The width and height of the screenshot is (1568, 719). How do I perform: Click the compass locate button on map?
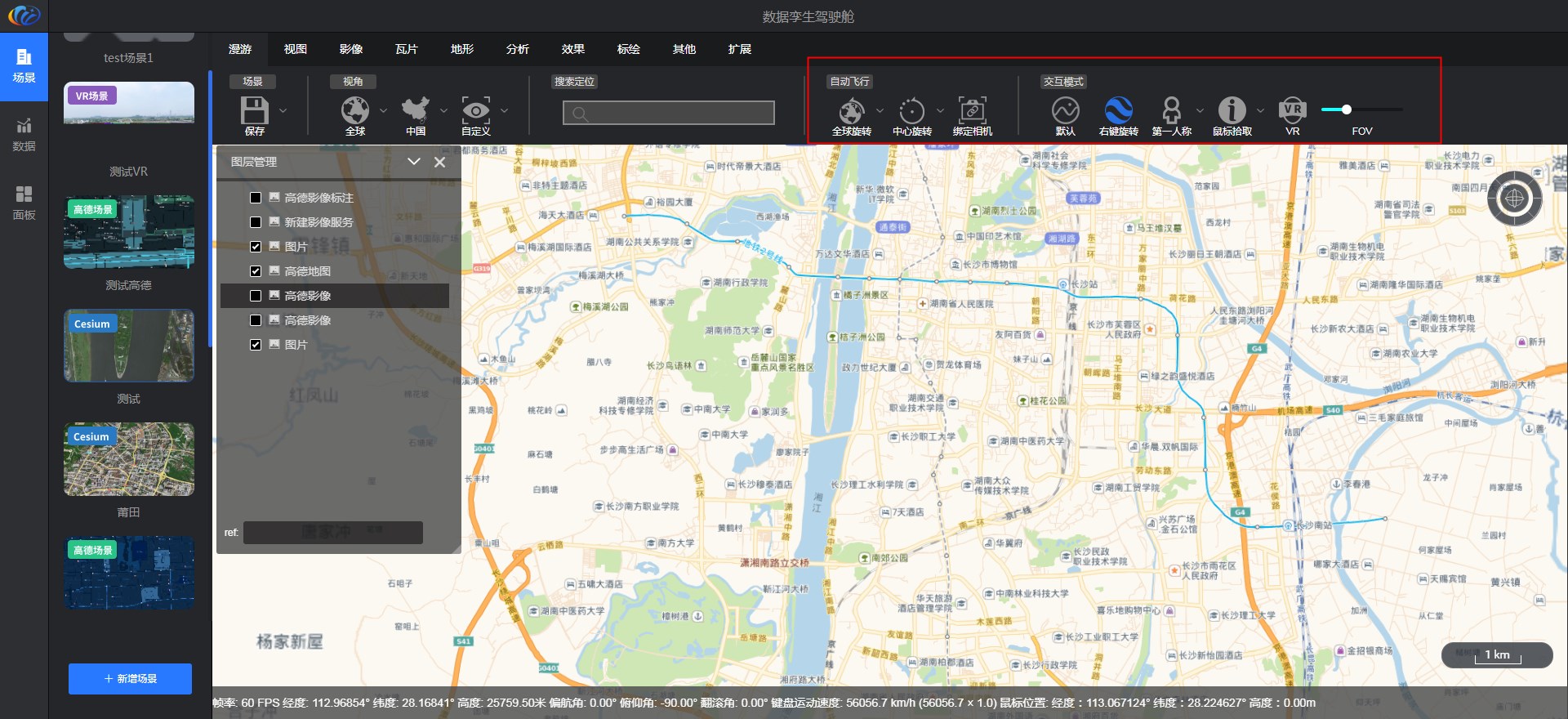[1514, 199]
